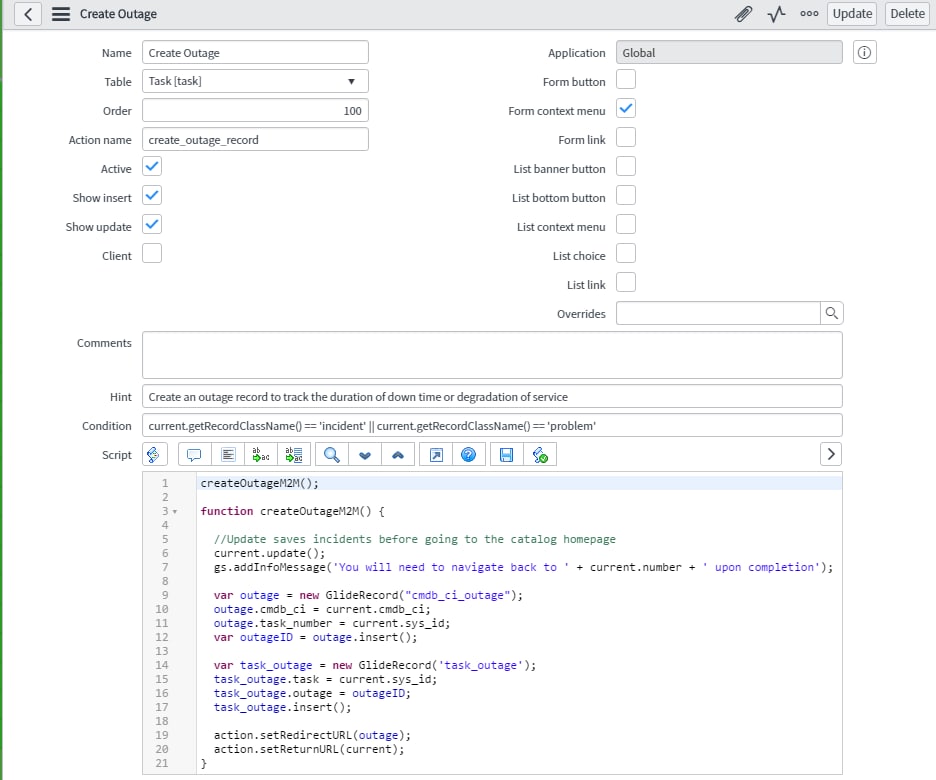Screen dimensions: 936x780
Task: Click the Find Next down-chevron icon
Action: pos(365,455)
